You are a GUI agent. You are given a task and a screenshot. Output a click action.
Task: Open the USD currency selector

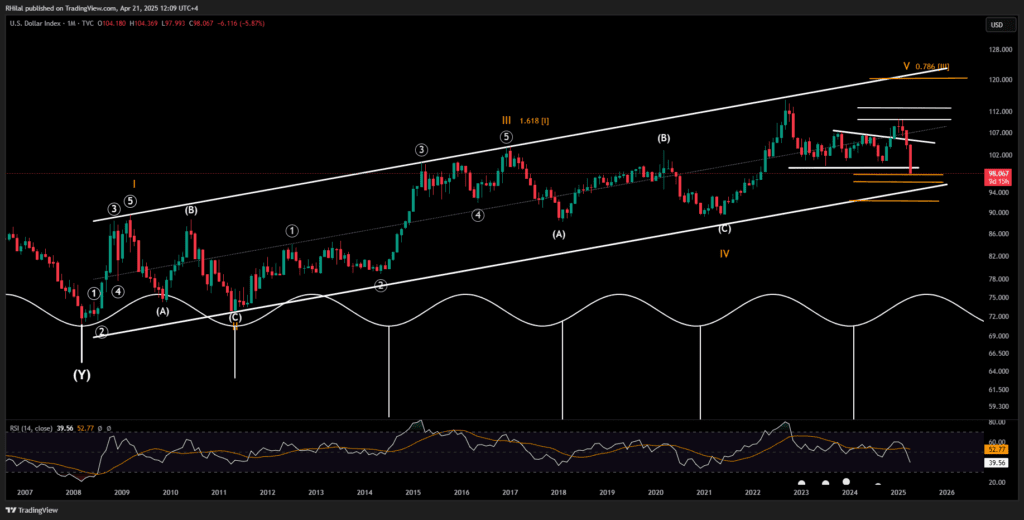click(x=996, y=24)
